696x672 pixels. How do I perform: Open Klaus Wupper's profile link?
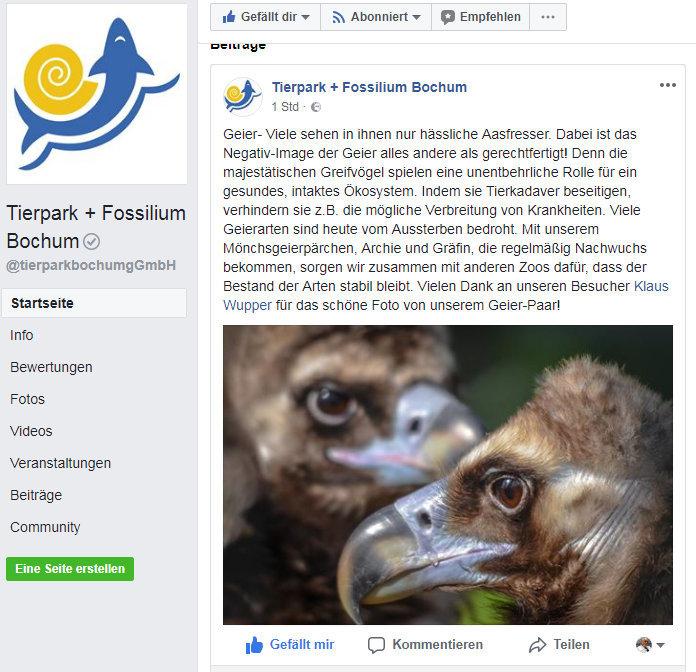tap(446, 296)
